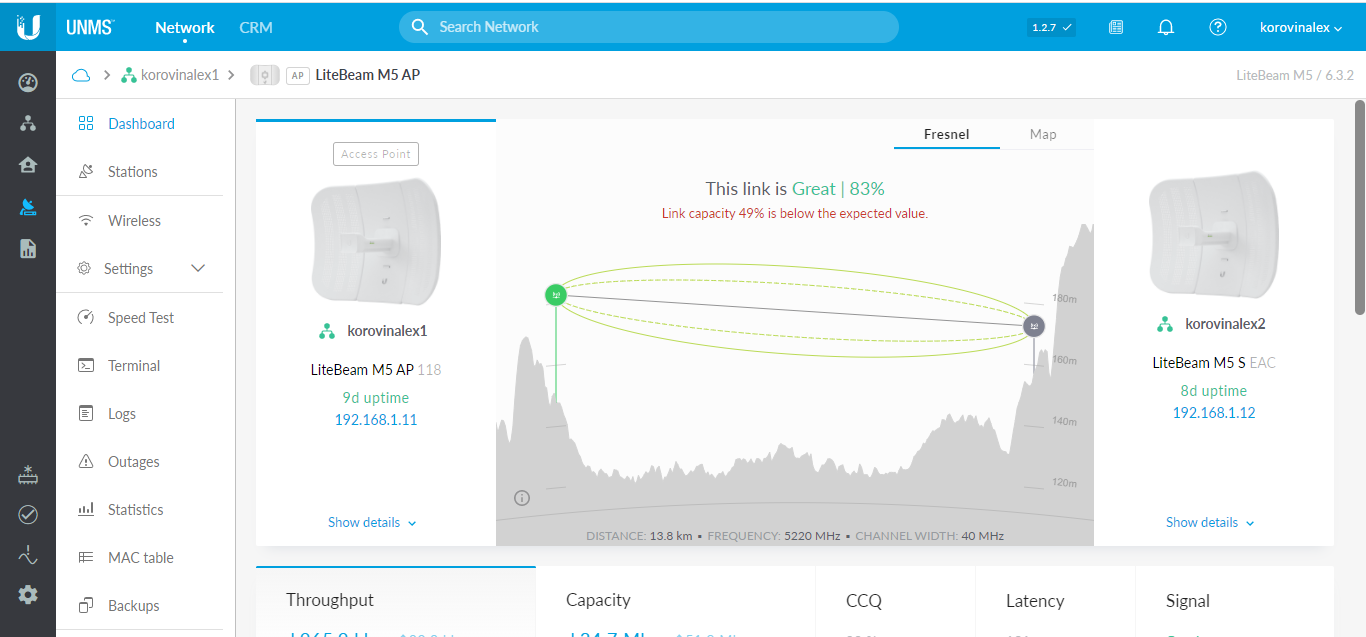Screen dimensions: 1366x637
Task: Open the home router devices icon in sidebar
Action: [28, 165]
